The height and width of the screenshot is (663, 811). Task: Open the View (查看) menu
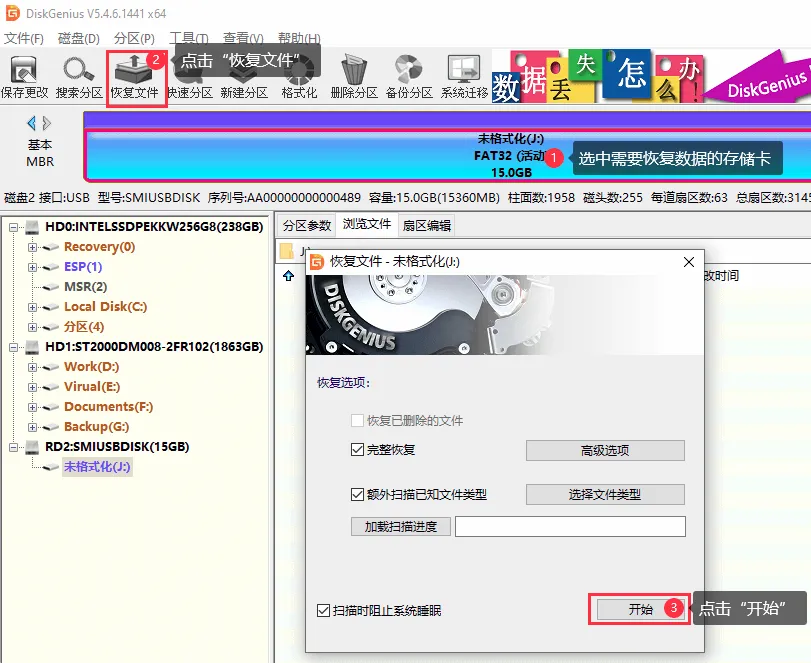(x=243, y=38)
